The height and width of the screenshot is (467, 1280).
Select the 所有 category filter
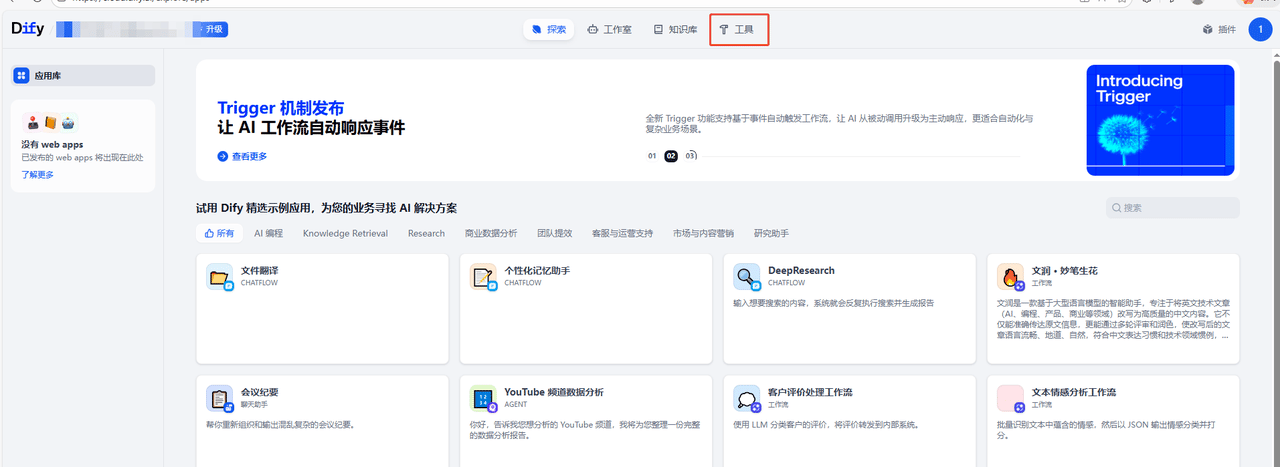coord(219,233)
